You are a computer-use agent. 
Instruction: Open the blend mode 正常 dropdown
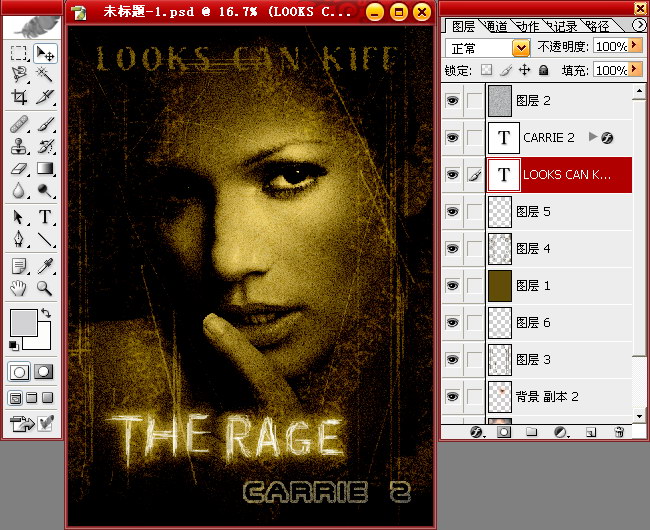click(521, 48)
